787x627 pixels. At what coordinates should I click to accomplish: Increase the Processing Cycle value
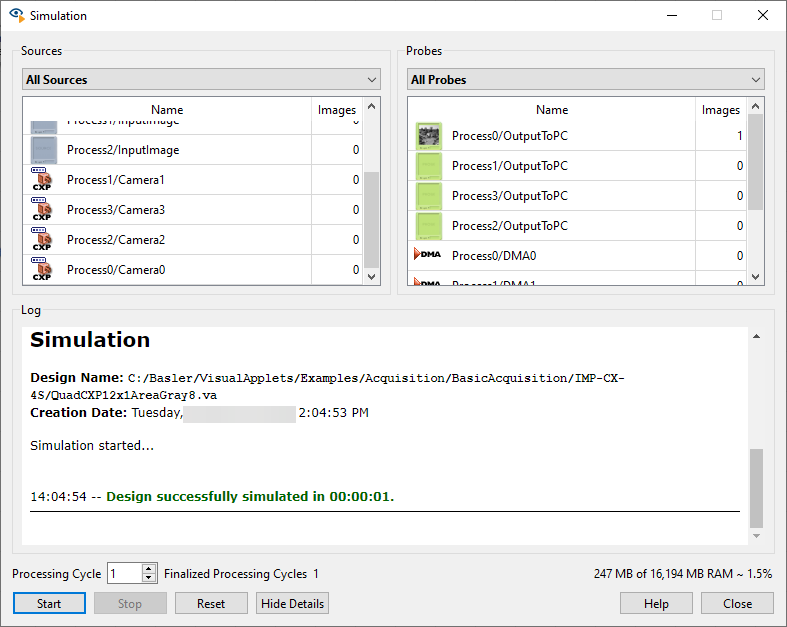149,569
